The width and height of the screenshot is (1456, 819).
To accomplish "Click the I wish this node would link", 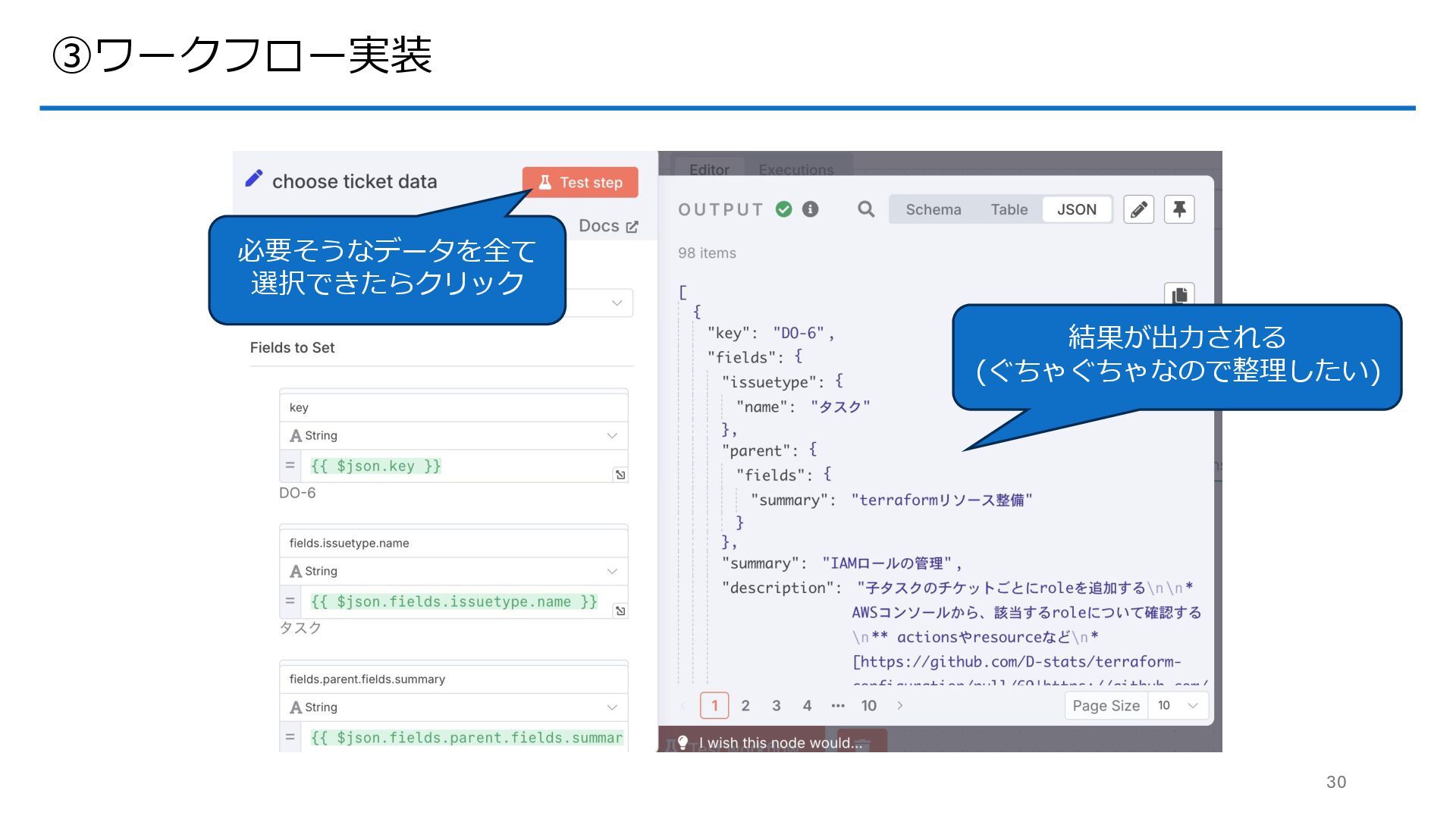I will 781,743.
